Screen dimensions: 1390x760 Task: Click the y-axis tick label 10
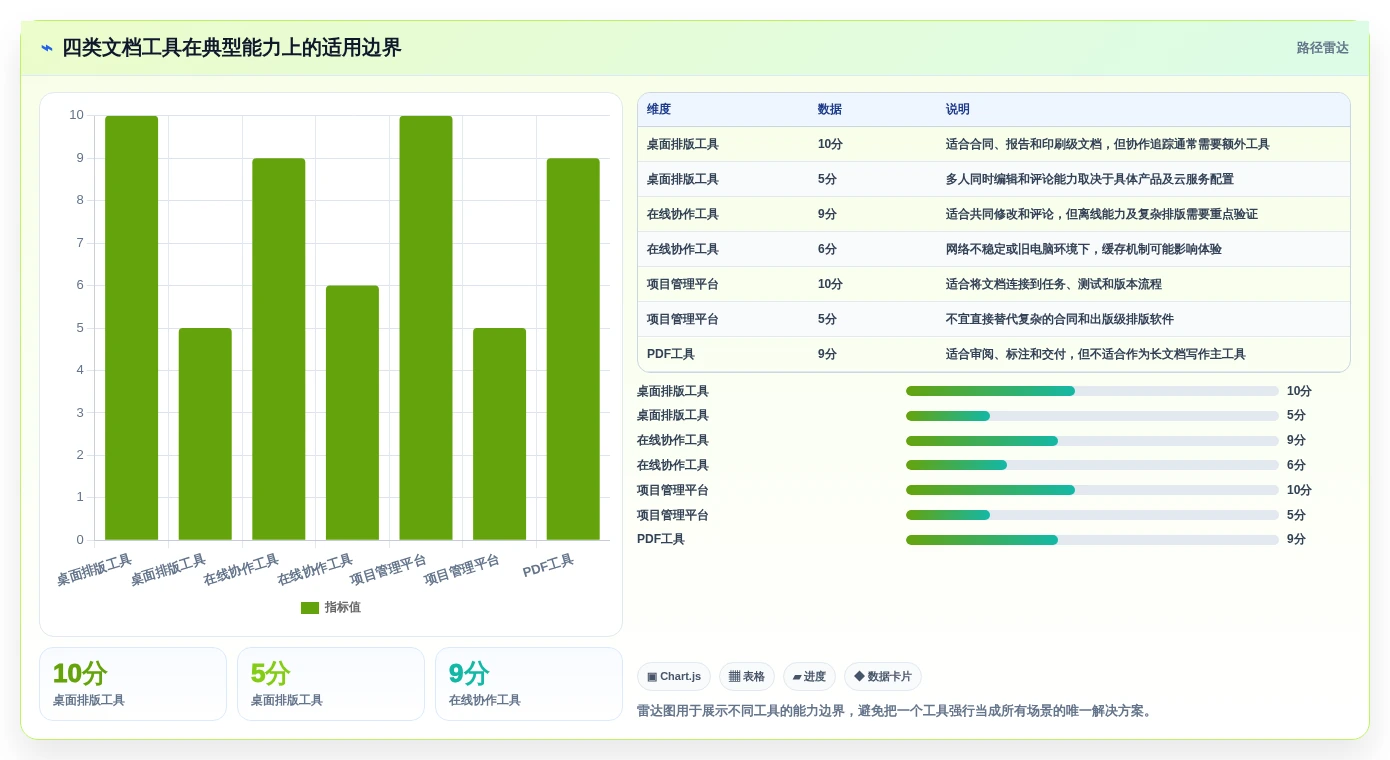(76, 115)
